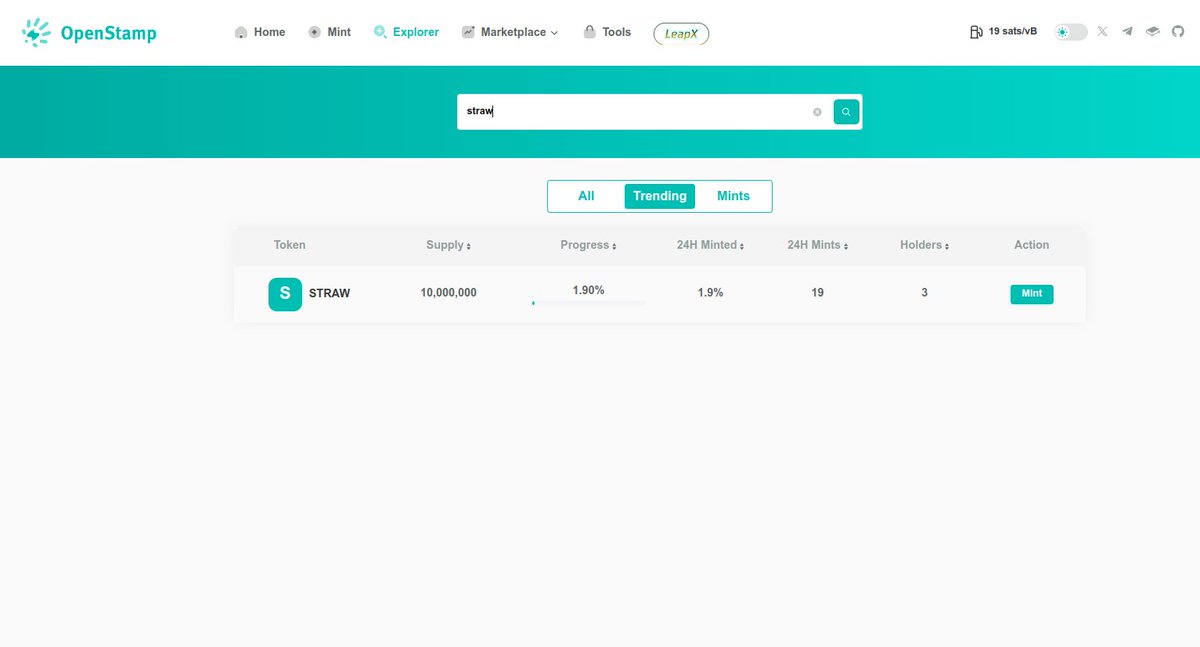This screenshot has height=647, width=1200.
Task: Sort by 24H Minted column
Action: coord(710,245)
